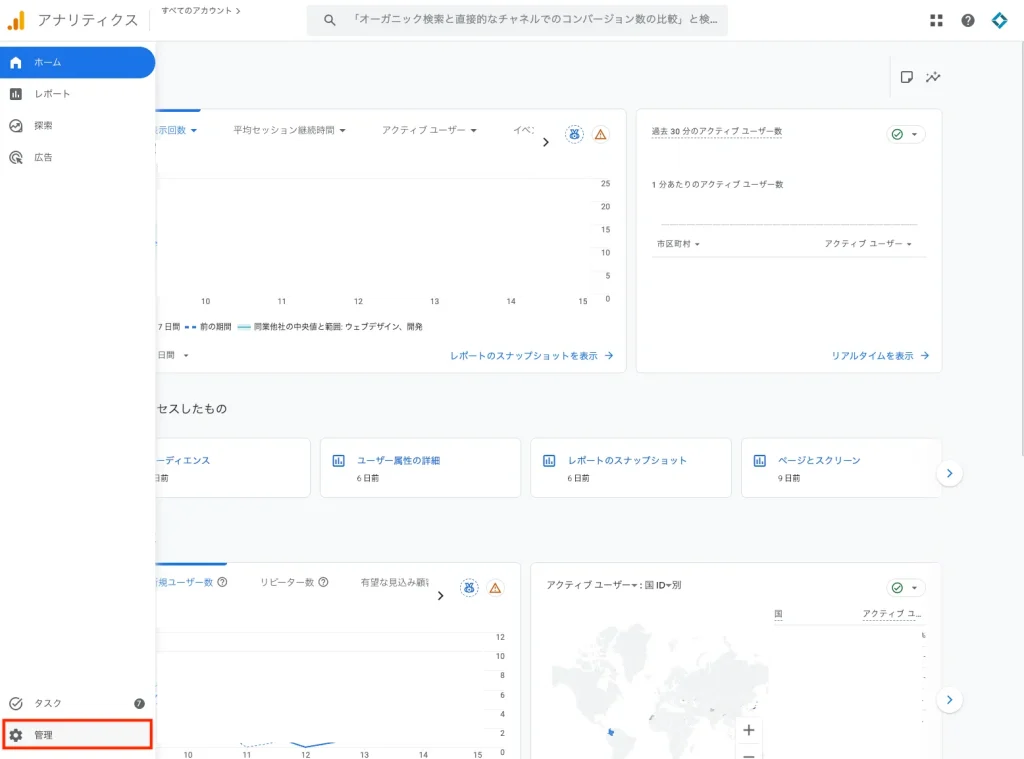Click warning triangle icon in top chart

600,135
